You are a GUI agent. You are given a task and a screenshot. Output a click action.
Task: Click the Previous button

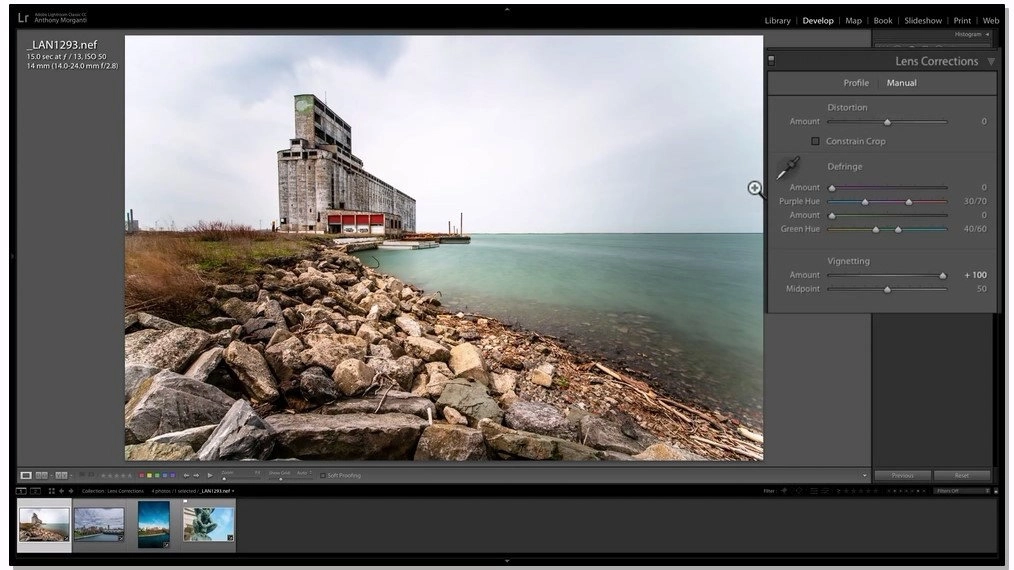[902, 476]
